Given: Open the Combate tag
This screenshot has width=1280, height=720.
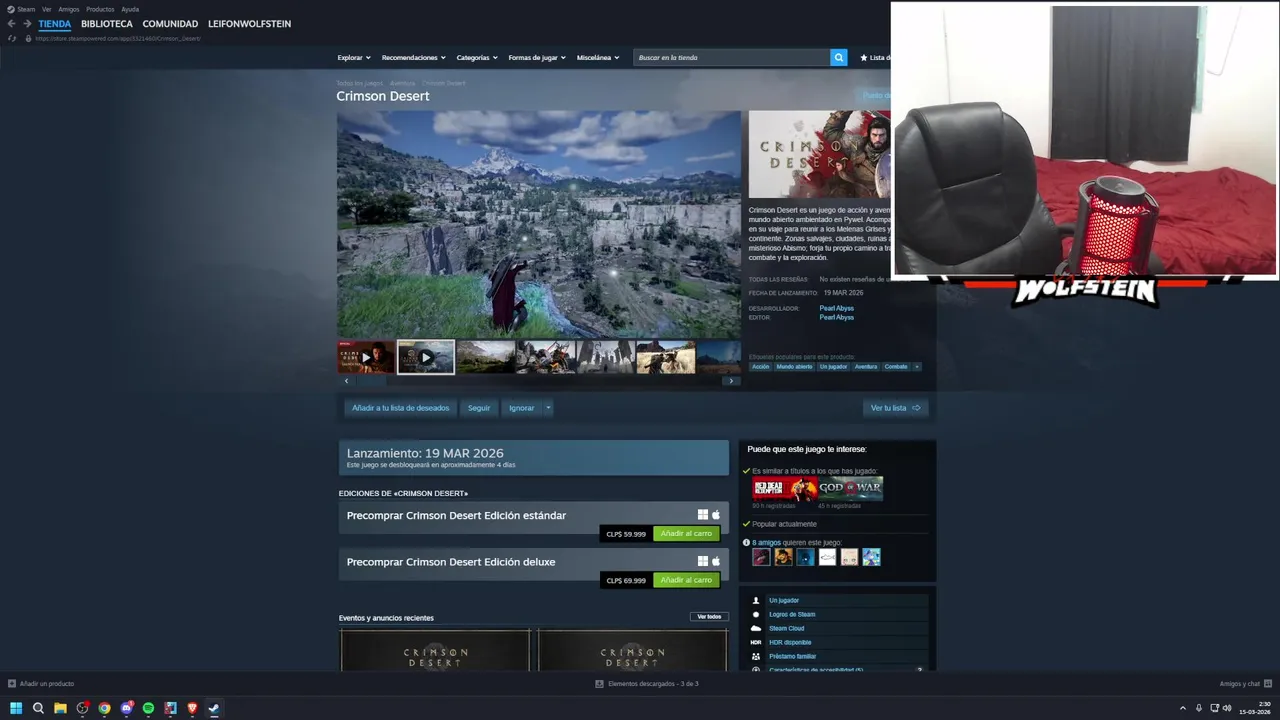Looking at the screenshot, I should 896,367.
